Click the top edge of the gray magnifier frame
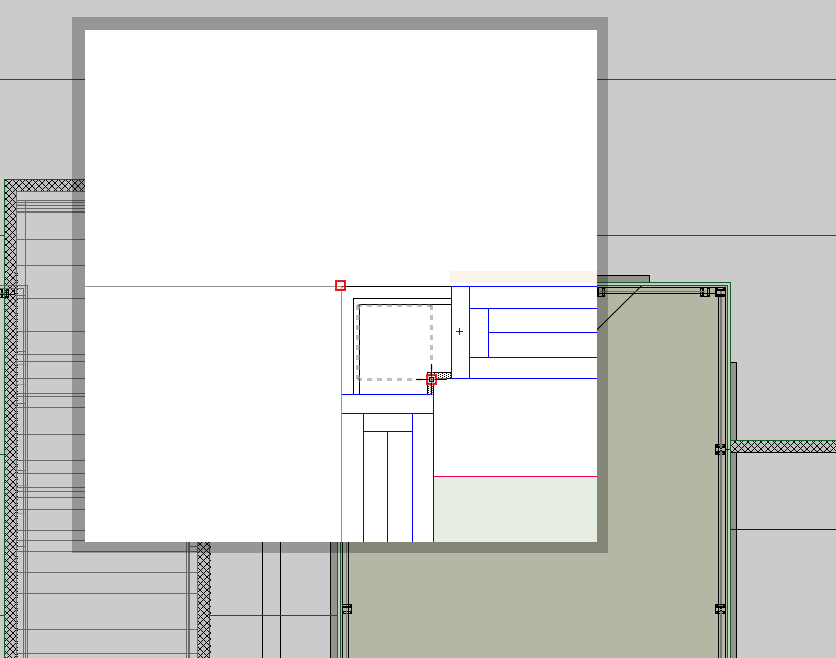The image size is (836, 658). click(x=340, y=23)
